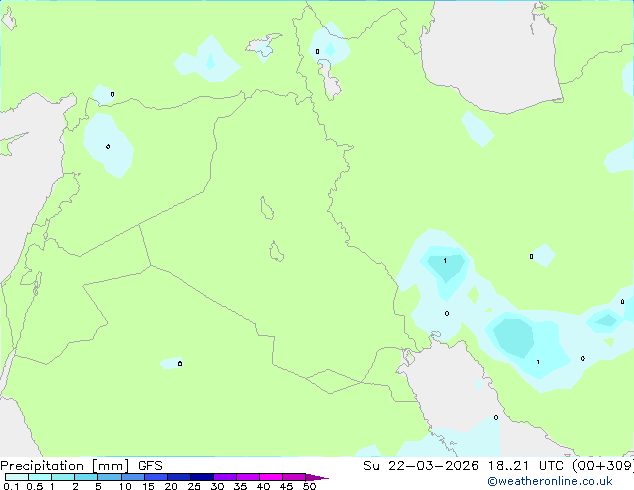Click the '(00+309)' forecast offset text
This screenshot has width=634, height=490.
[603, 466]
